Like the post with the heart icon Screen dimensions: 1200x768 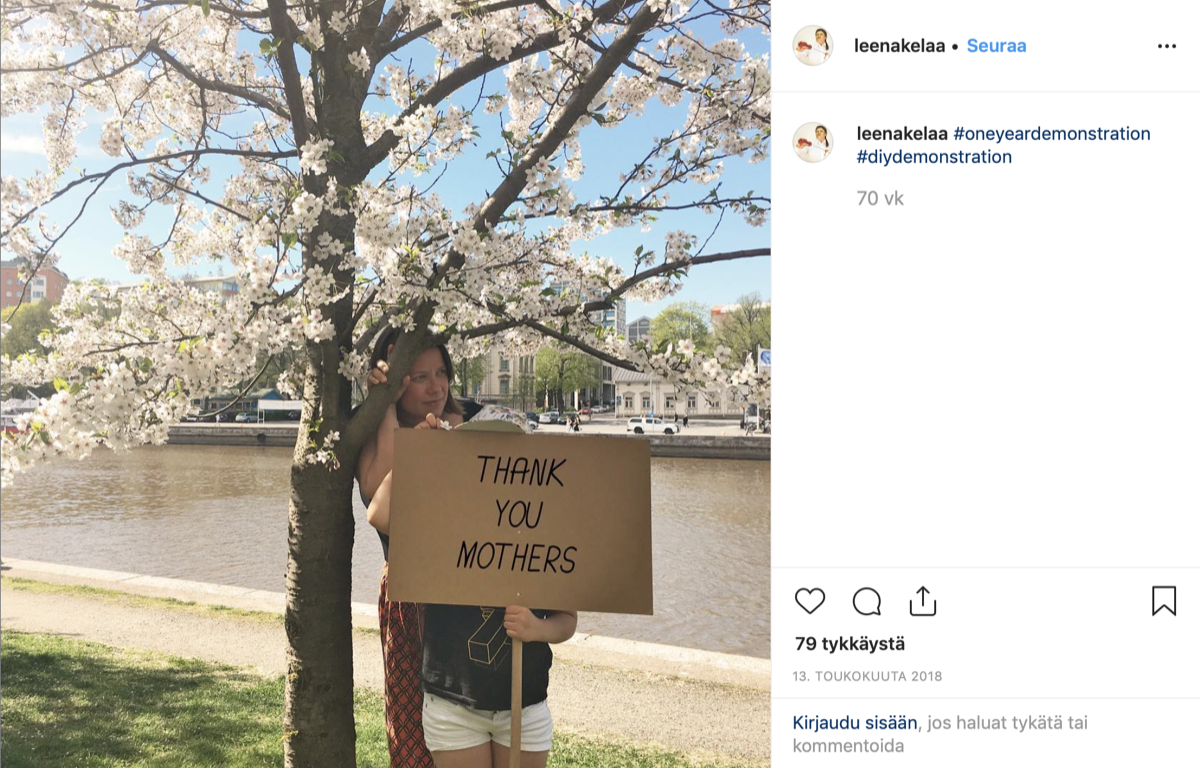pyautogui.click(x=810, y=601)
